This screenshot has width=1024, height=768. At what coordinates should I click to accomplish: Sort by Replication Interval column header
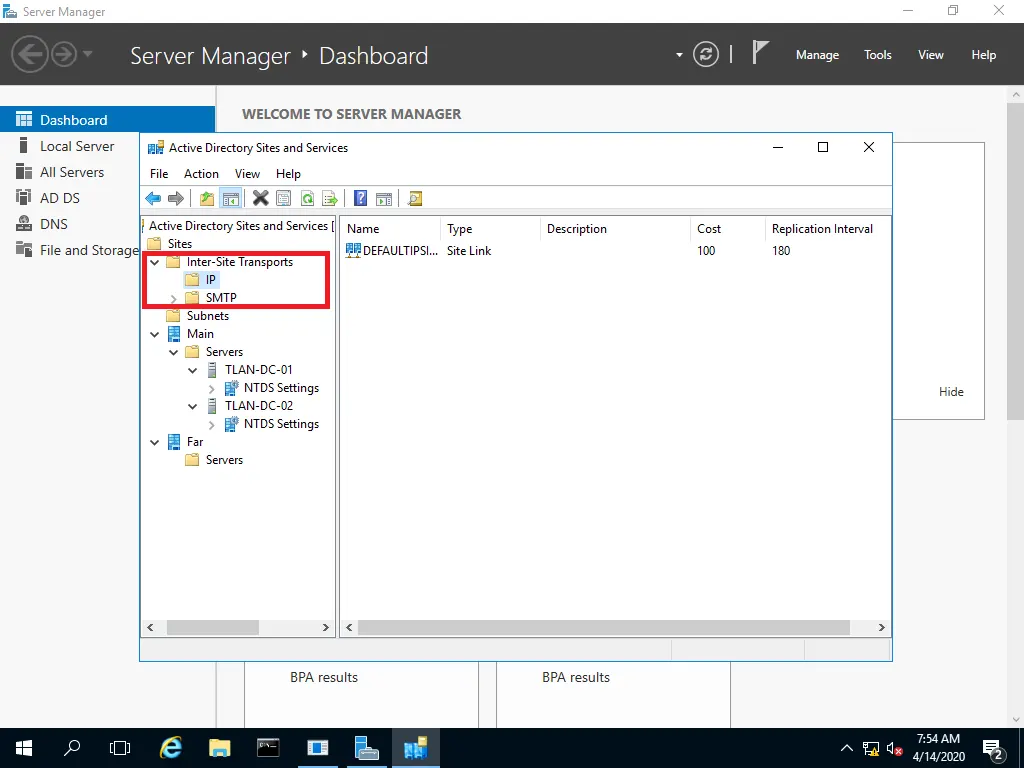tap(827, 229)
